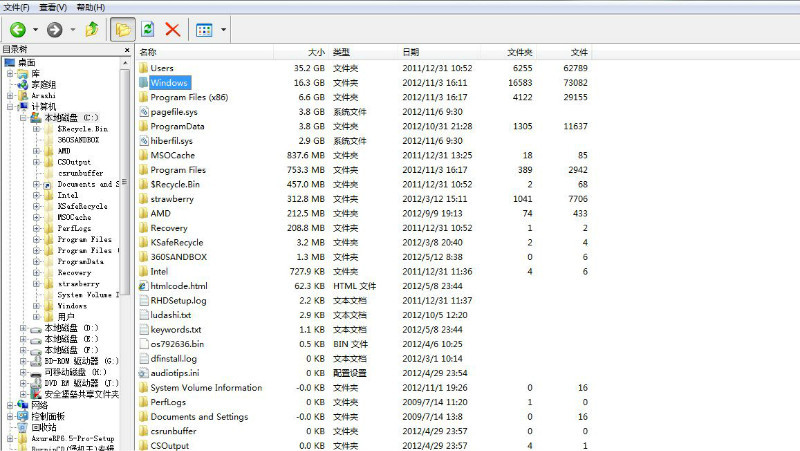This screenshot has height=451, width=800.
Task: Select 本地磁盘 (F:) in tree
Action: (71, 350)
